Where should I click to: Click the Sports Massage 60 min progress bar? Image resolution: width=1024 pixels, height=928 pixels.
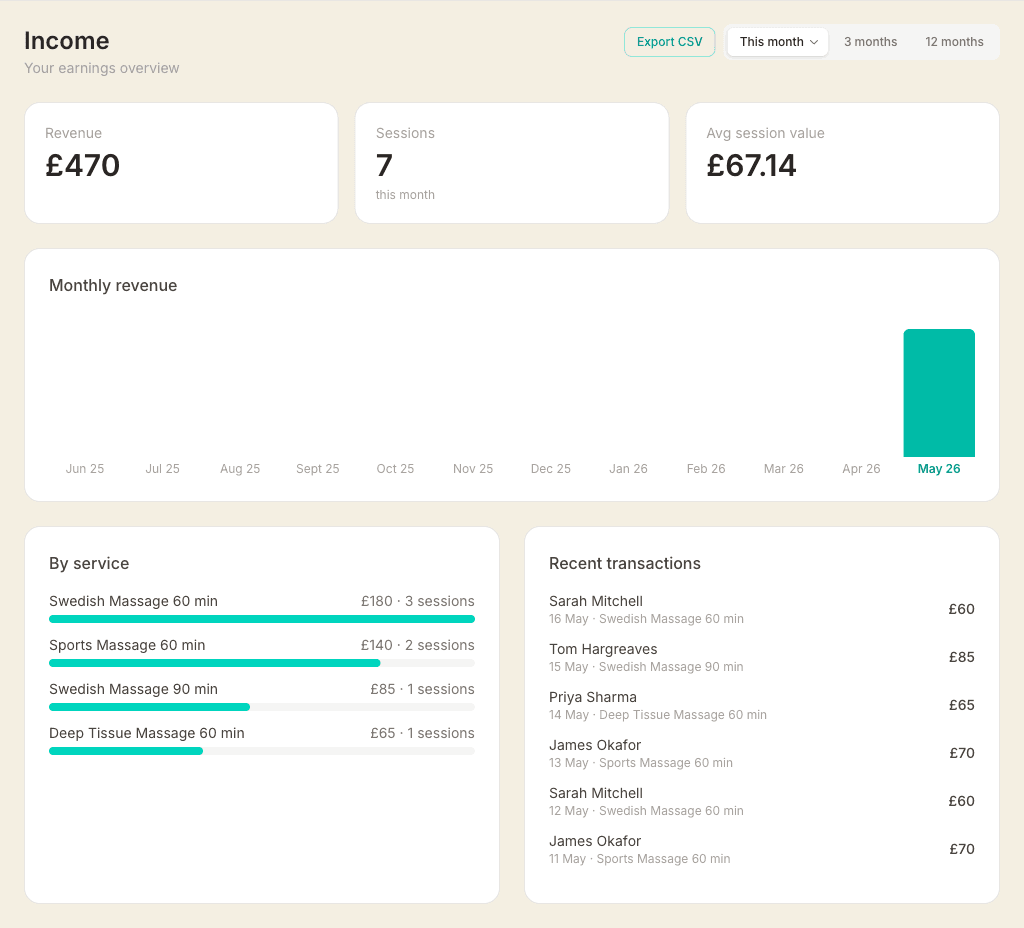coord(262,663)
